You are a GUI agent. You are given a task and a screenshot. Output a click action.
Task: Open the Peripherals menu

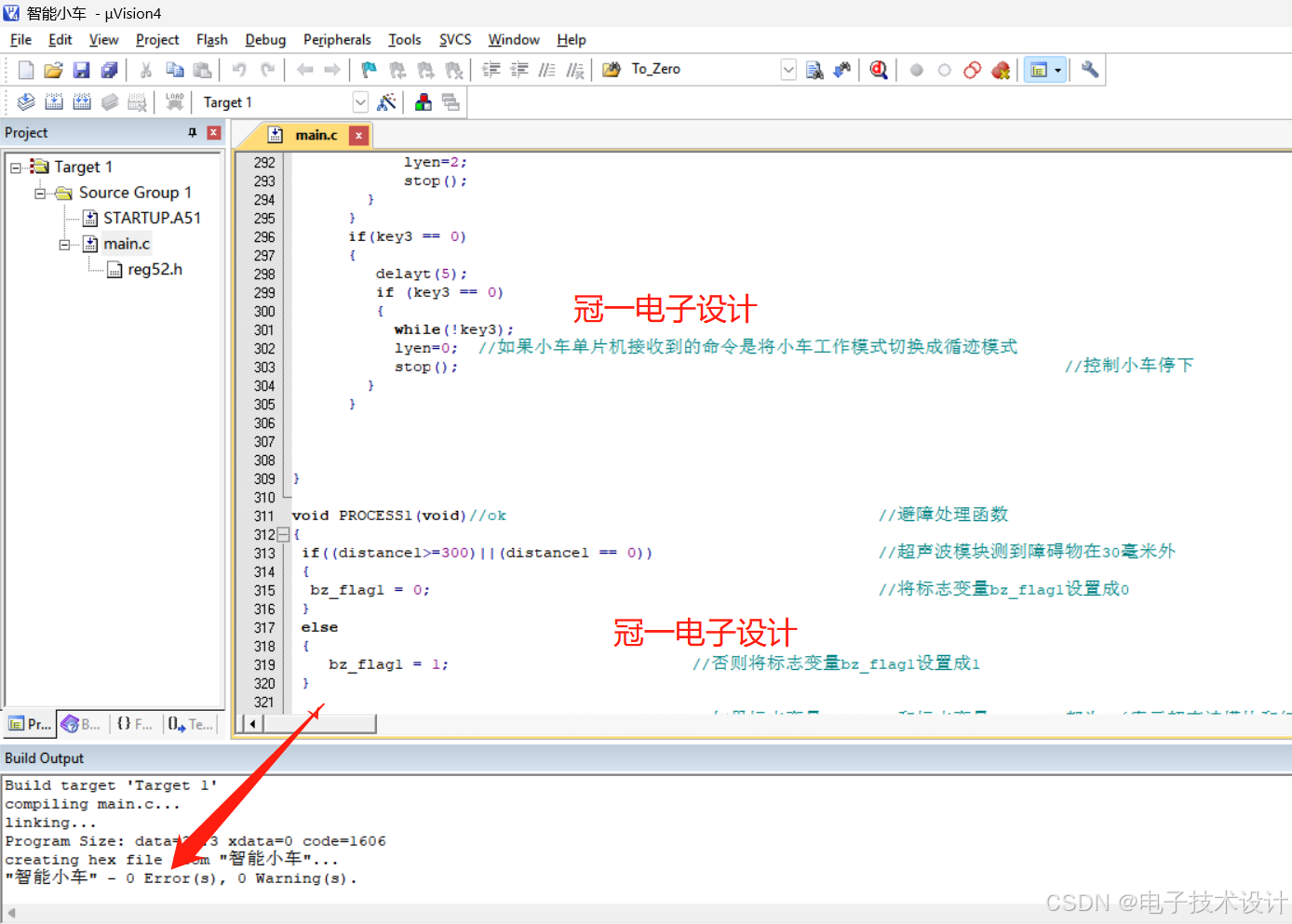[337, 40]
